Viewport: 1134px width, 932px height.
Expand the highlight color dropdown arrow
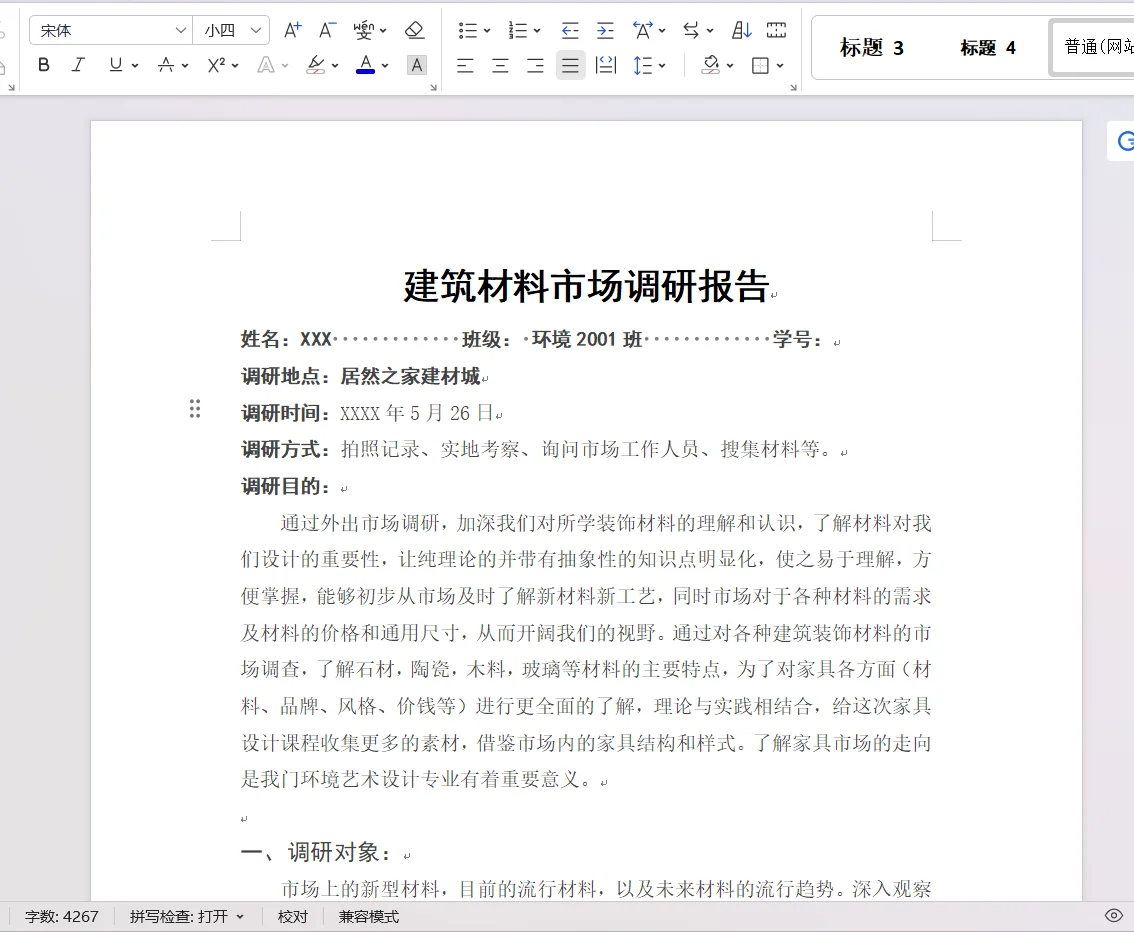click(335, 66)
